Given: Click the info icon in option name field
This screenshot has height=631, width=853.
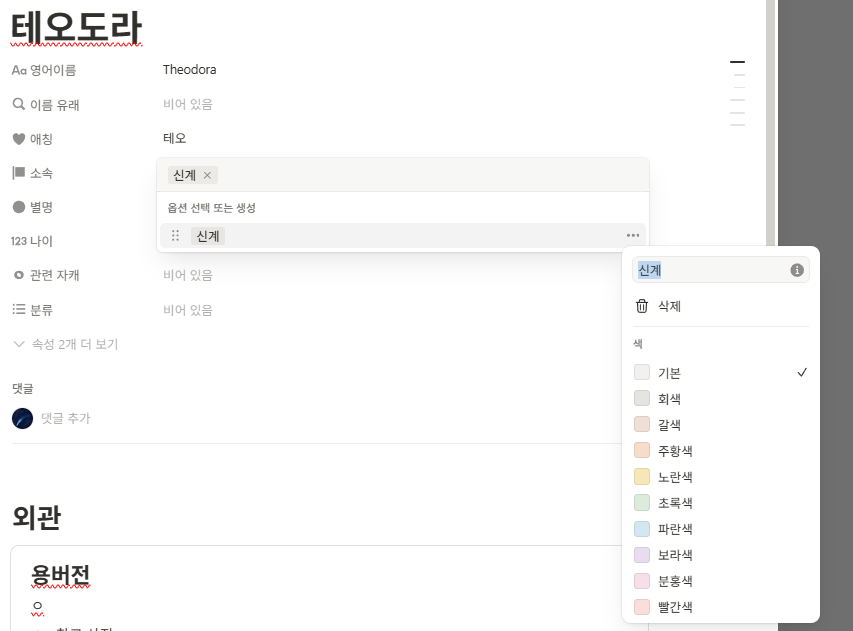Looking at the screenshot, I should tap(797, 270).
